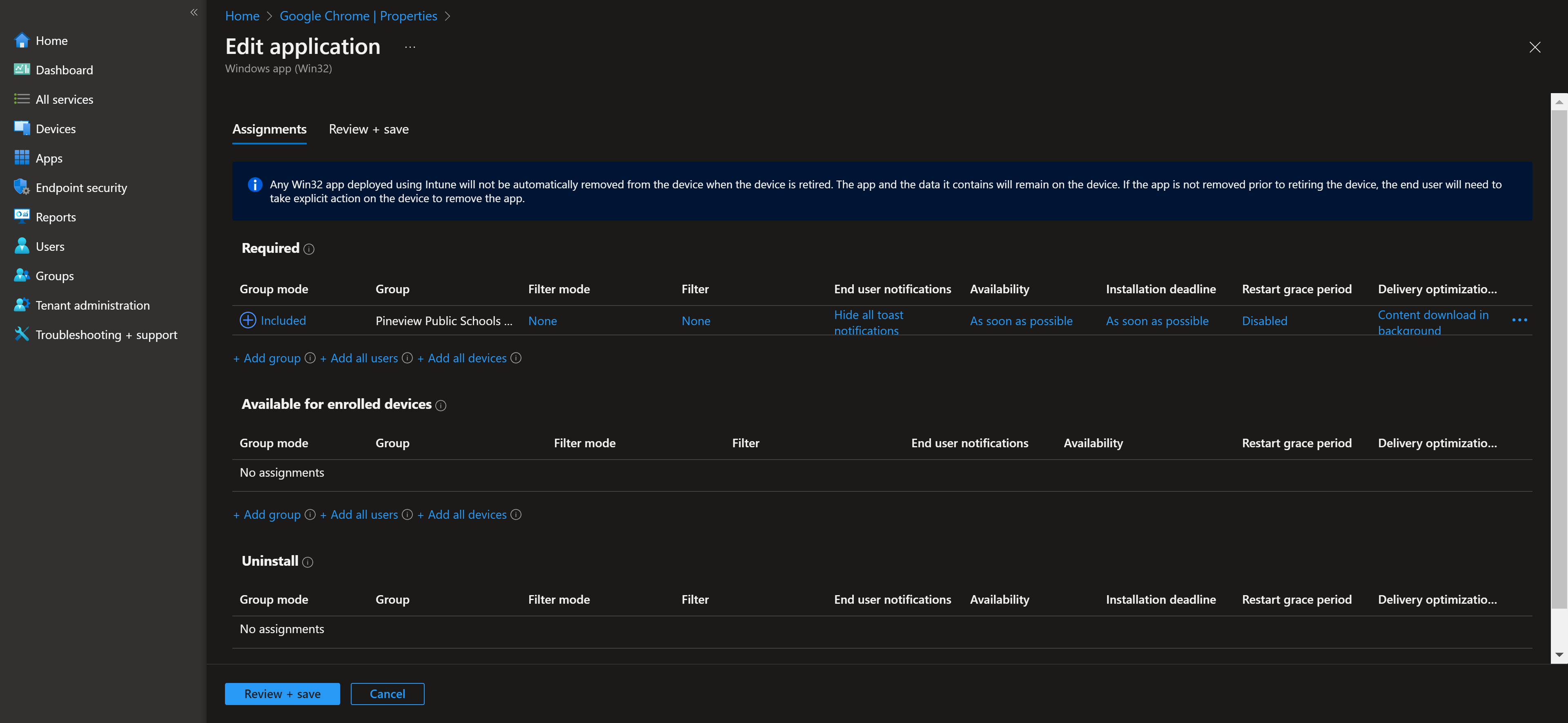1568x723 pixels.
Task: Click the scrollbar down arrow
Action: tap(1559, 655)
